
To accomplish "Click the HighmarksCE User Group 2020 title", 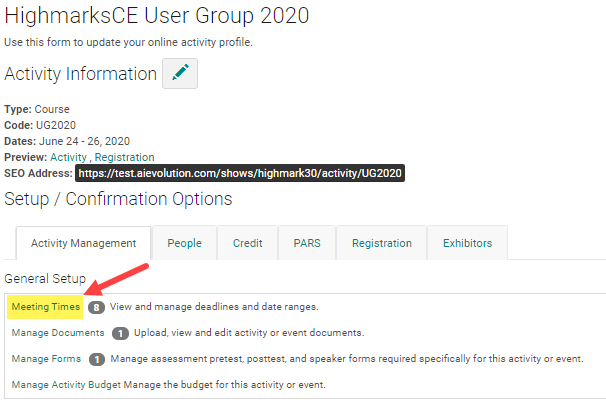I will (x=156, y=16).
